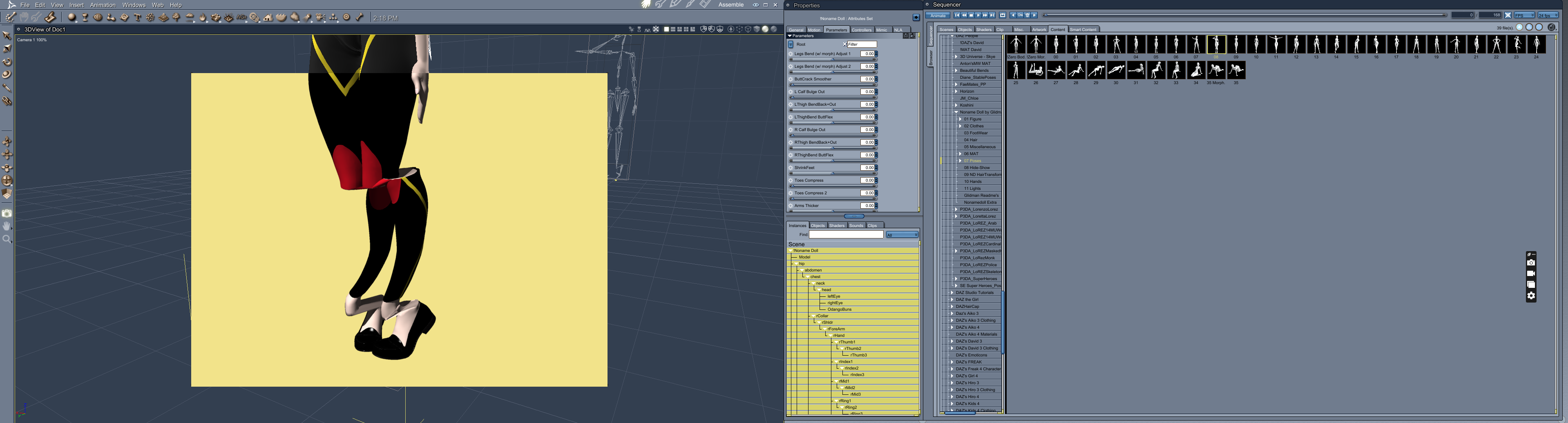The height and width of the screenshot is (423, 1568).
Task: Jump to the first frame
Action: coord(958,15)
